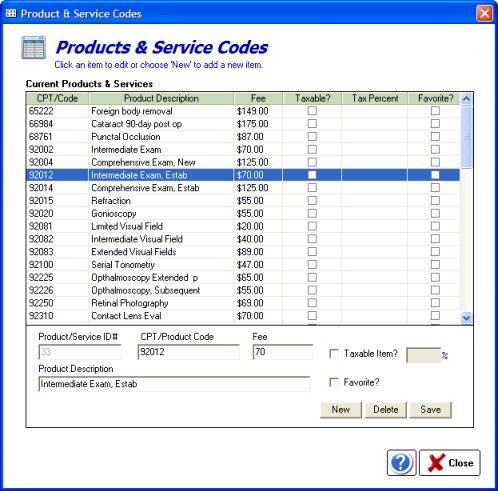Click the table icon beside the Products heading
The width and height of the screenshot is (498, 491).
(x=33, y=48)
